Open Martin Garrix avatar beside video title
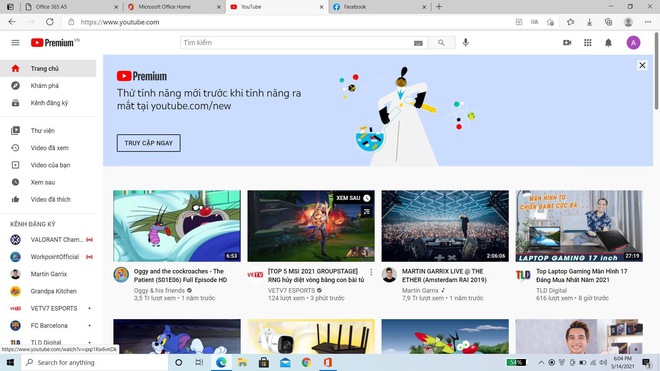The height and width of the screenshot is (371, 660). [389, 275]
